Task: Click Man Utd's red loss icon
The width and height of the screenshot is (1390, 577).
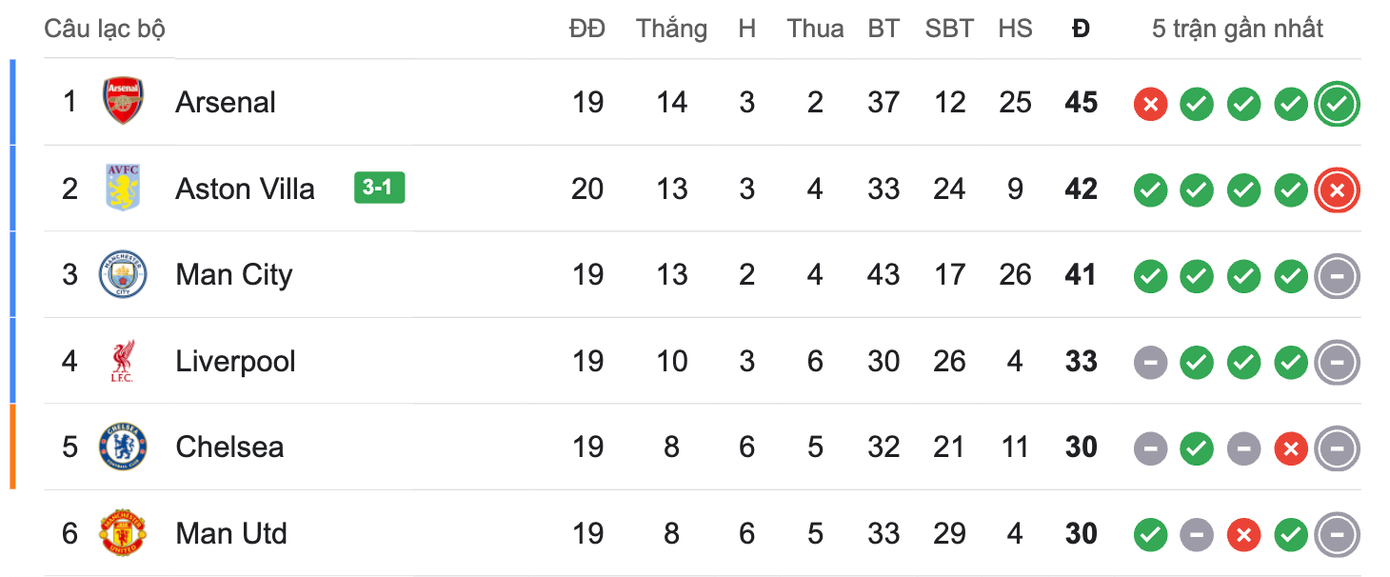Action: (1243, 535)
